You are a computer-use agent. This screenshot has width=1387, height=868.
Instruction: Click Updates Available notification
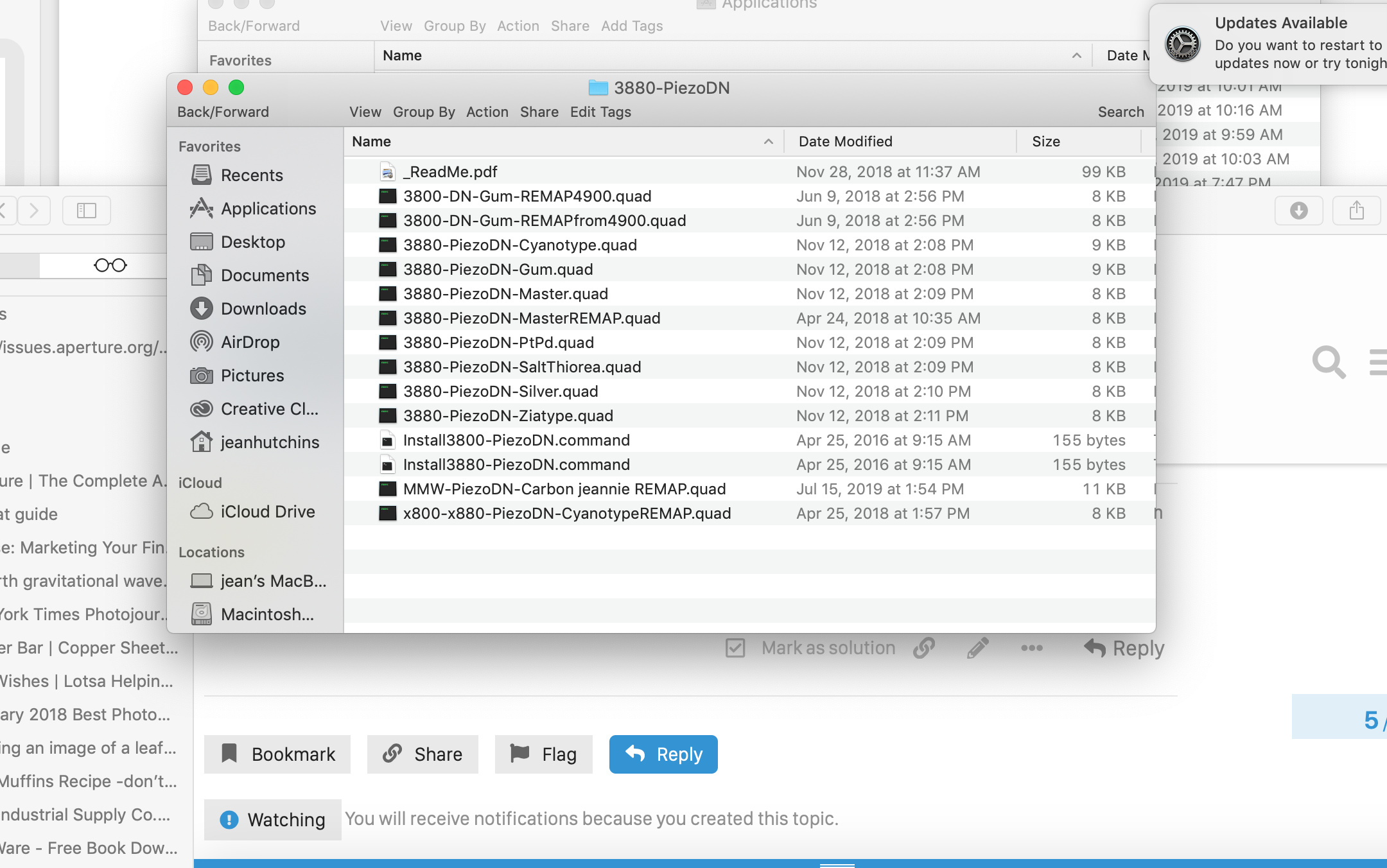tap(1269, 44)
